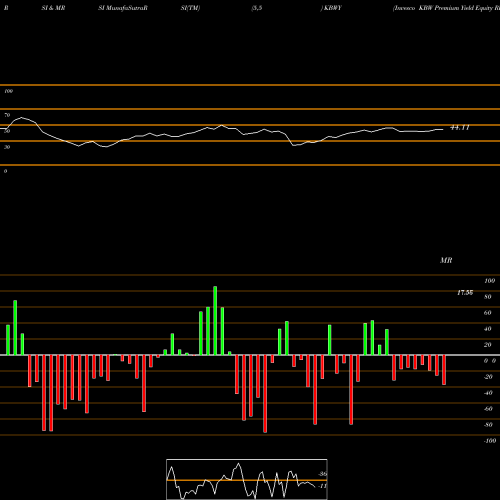Click the MR axis label -100
500x500 pixels.
[489, 441]
